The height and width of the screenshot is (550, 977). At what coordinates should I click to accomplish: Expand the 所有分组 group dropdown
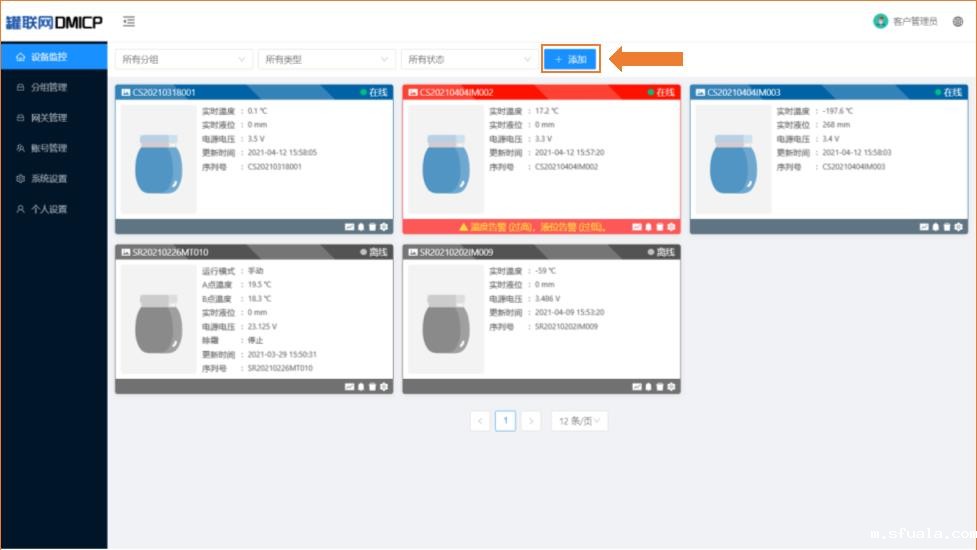pos(183,60)
